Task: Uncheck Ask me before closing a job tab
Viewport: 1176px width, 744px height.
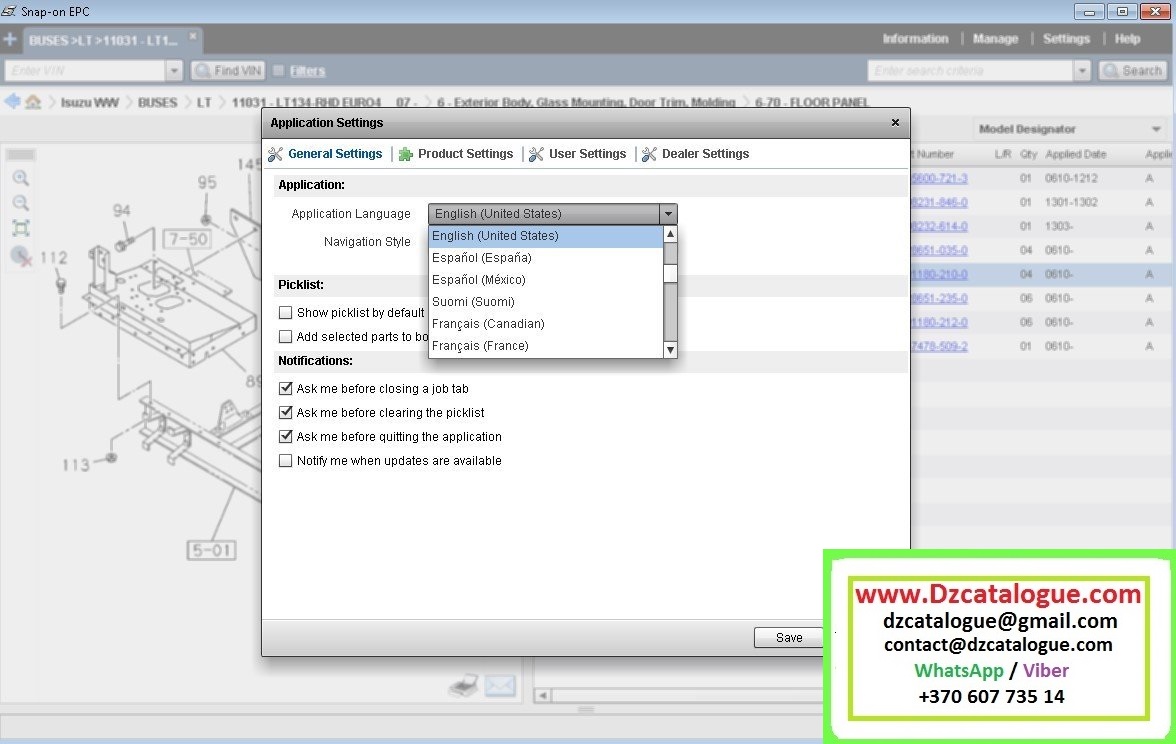Action: click(285, 388)
